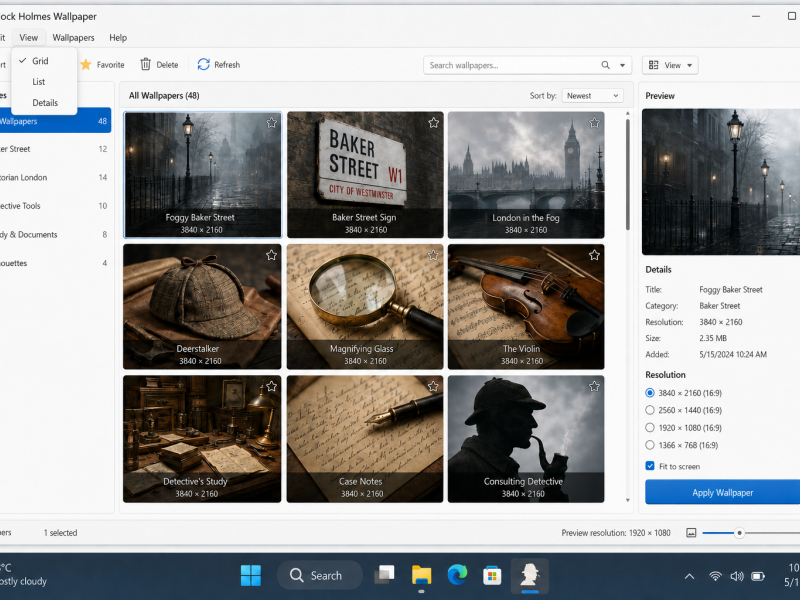800x600 pixels.
Task: Adjust the thumbnail zoom slider handle
Action: pyautogui.click(x=739, y=533)
